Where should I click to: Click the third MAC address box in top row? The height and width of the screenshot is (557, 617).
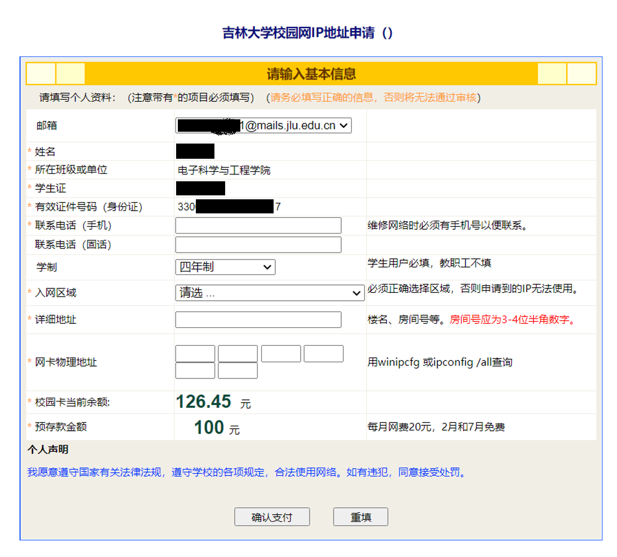tap(281, 354)
